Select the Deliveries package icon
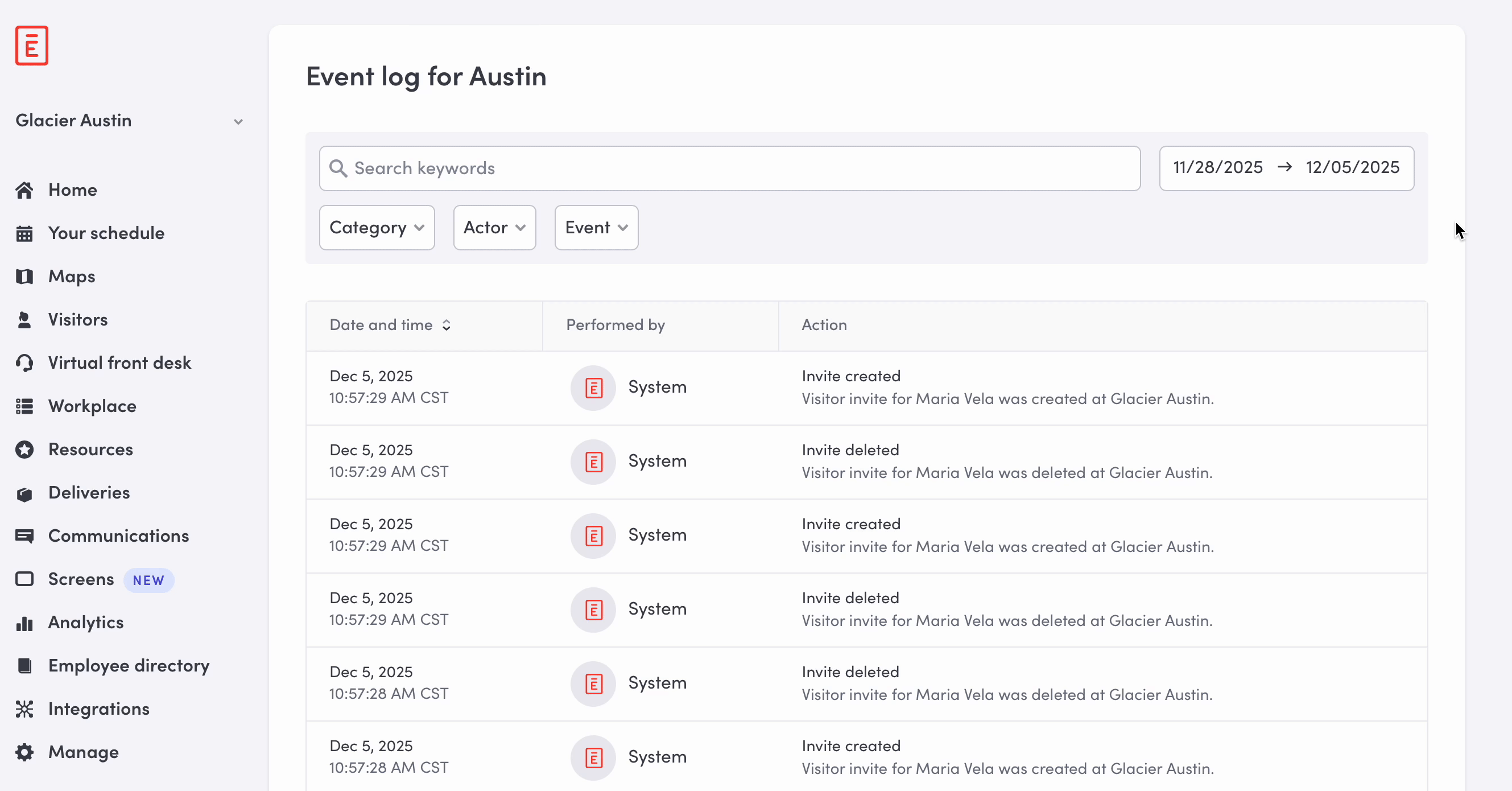 24,493
